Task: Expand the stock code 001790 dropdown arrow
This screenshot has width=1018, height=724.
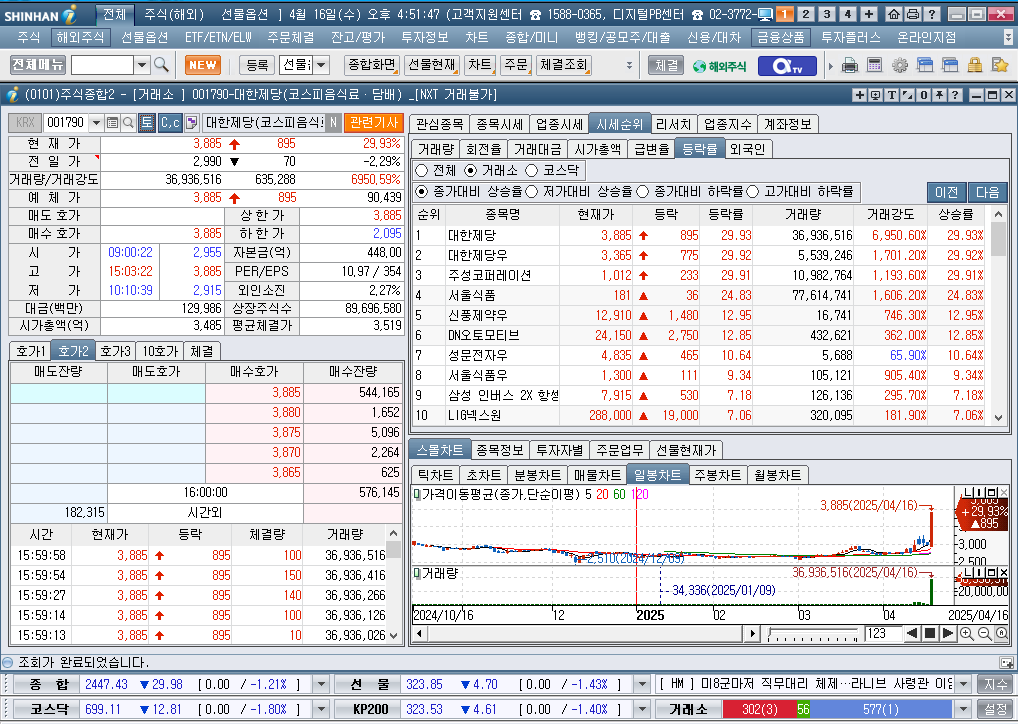Action: (x=96, y=123)
